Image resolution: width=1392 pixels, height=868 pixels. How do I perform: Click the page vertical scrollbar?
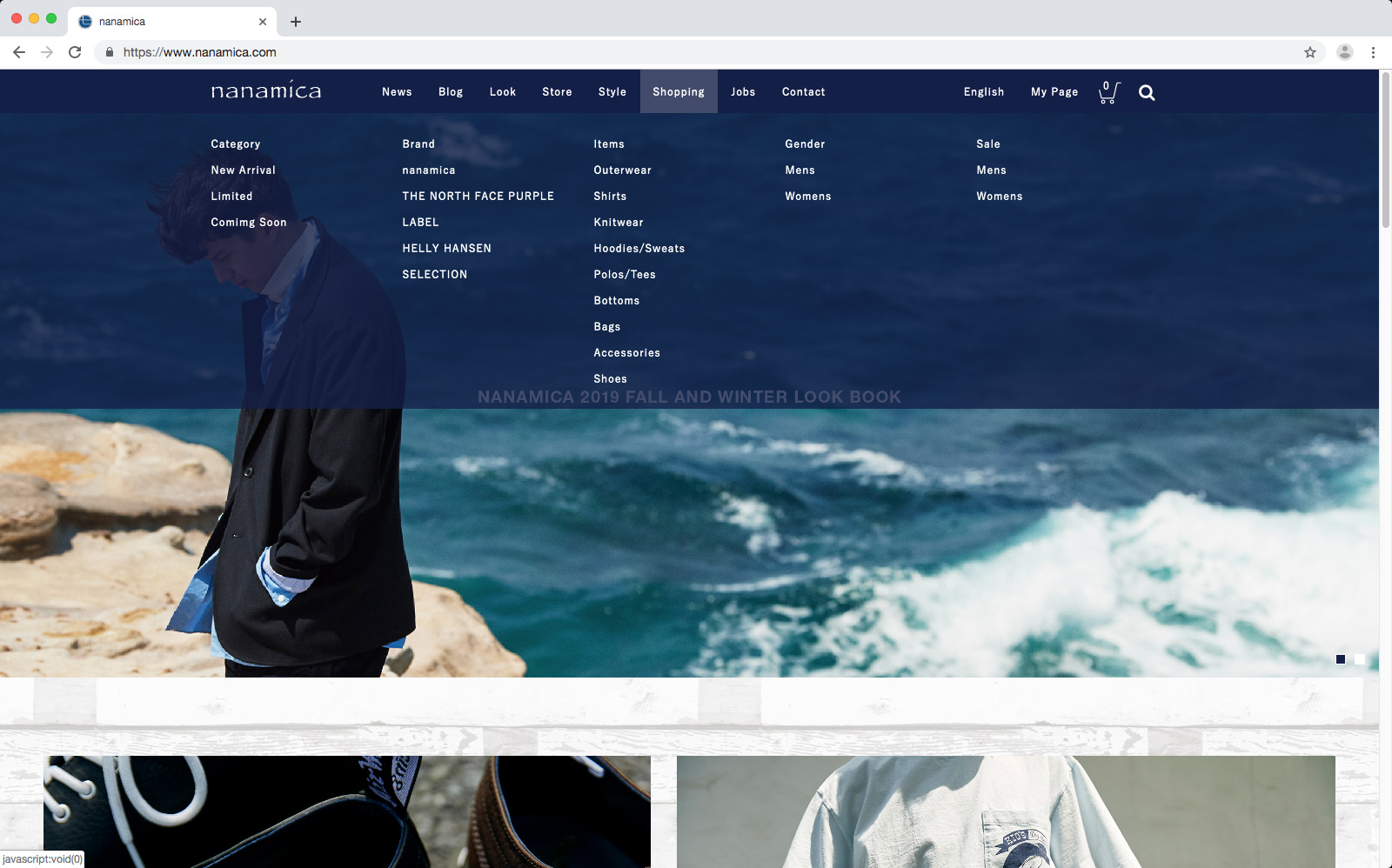click(1386, 150)
